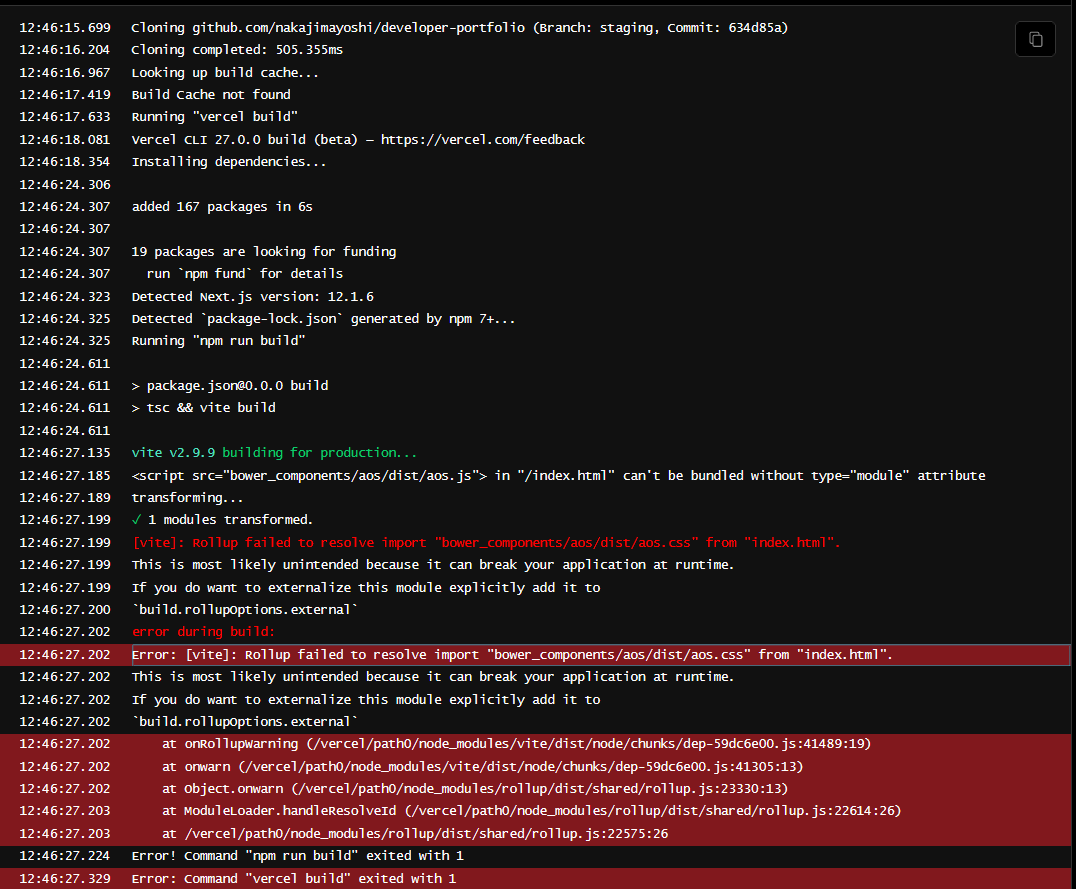Select the "at onwarn (/vercel/path0" stack trace line
This screenshot has height=889, width=1076.
coord(482,766)
